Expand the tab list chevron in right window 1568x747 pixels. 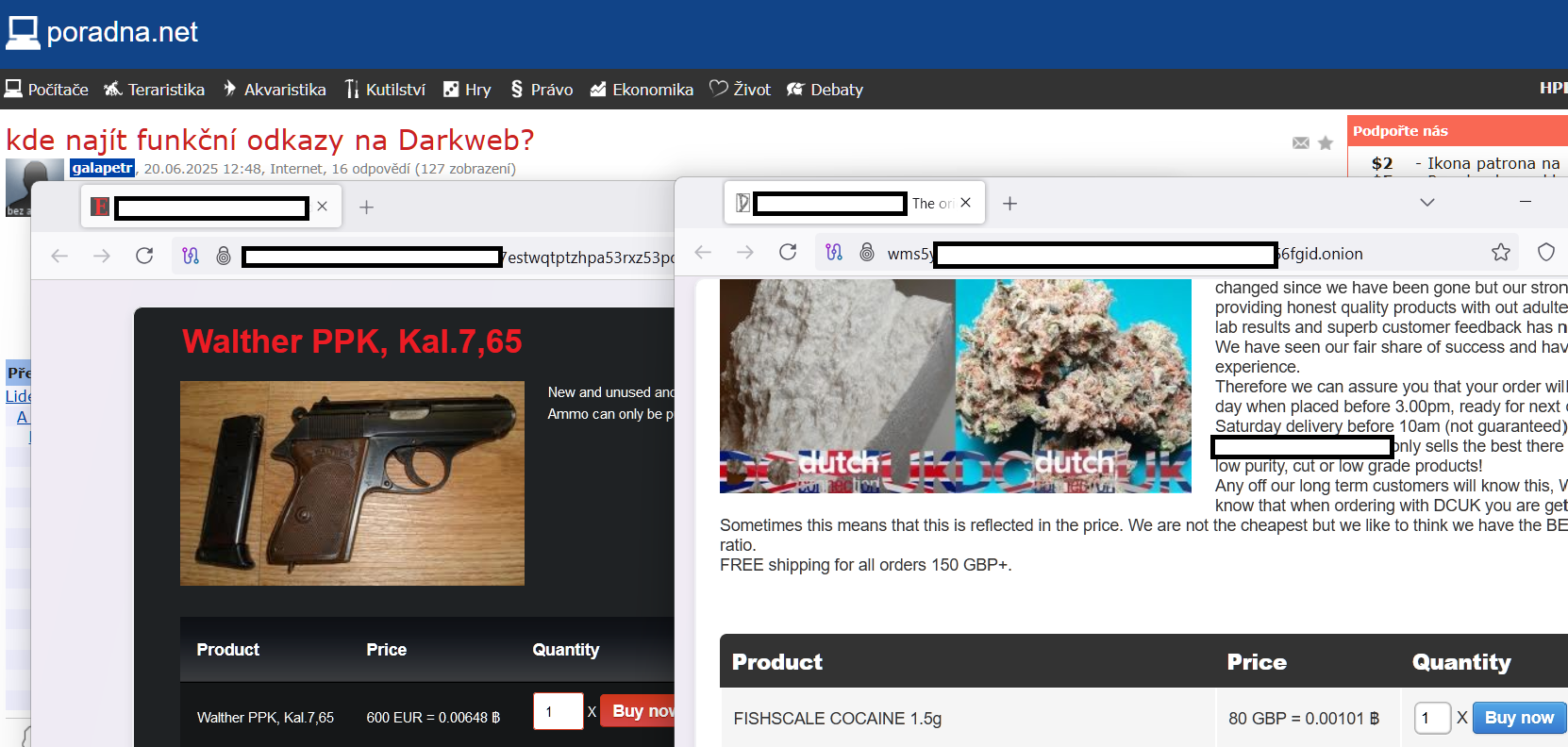[x=1427, y=203]
